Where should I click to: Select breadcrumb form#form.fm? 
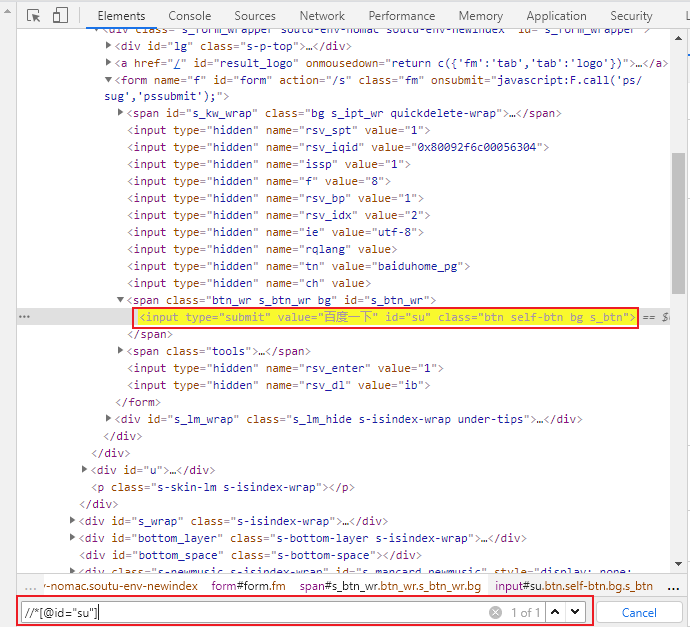point(248,587)
